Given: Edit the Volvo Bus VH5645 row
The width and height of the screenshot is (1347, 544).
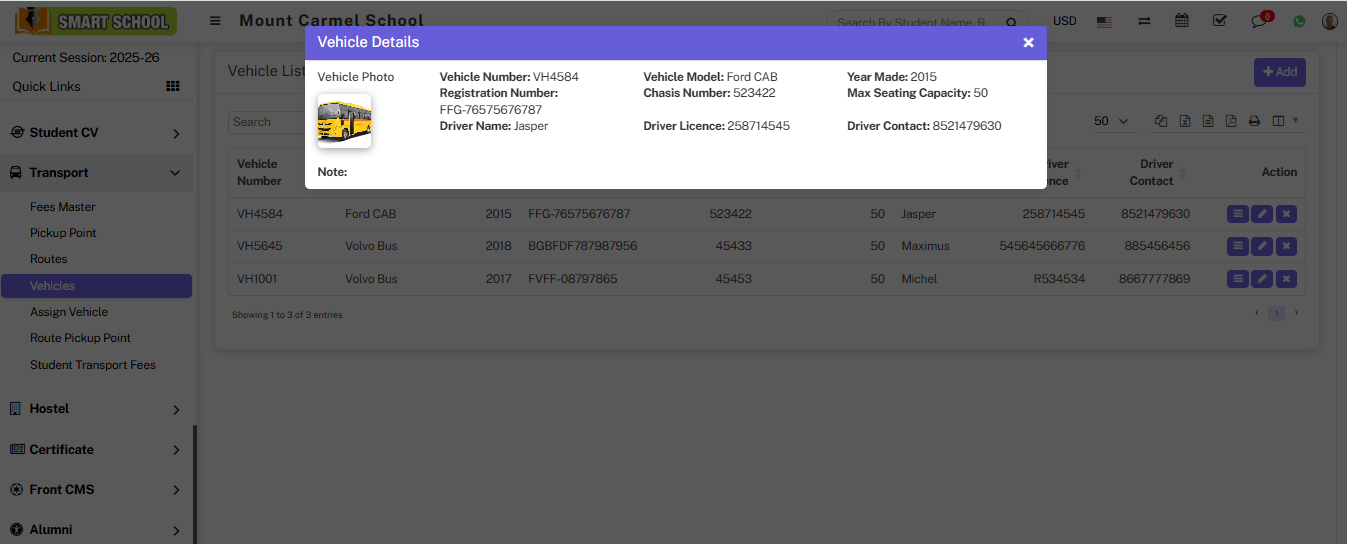Looking at the screenshot, I should 1262,246.
